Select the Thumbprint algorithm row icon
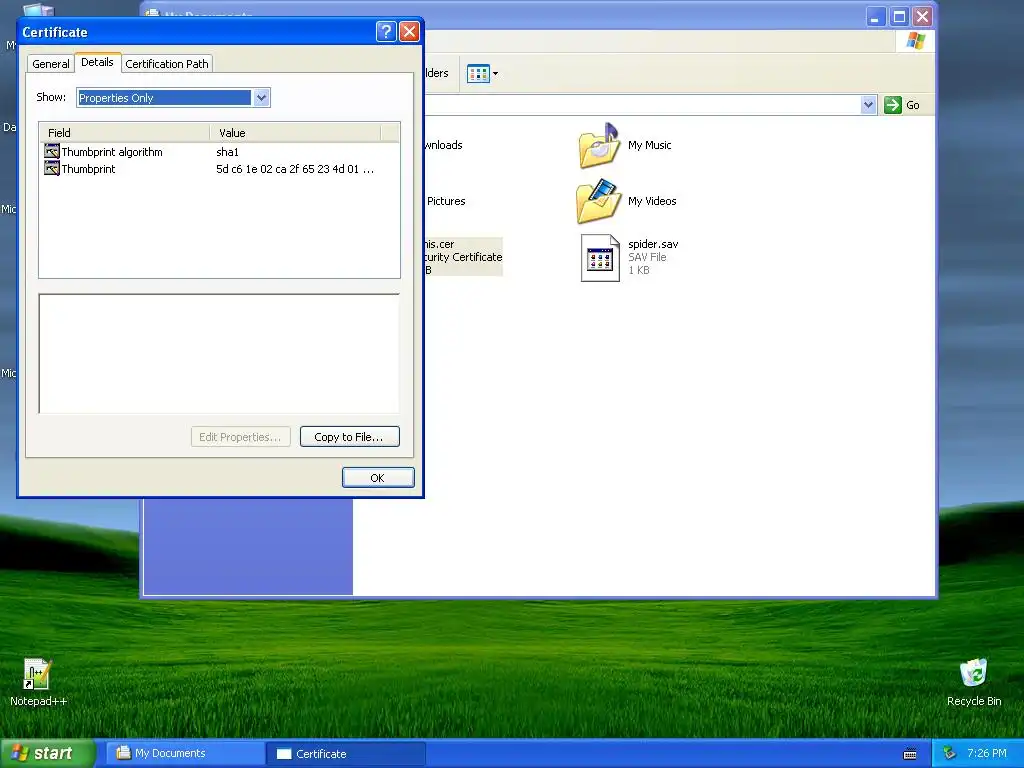1024x768 pixels. 52,152
